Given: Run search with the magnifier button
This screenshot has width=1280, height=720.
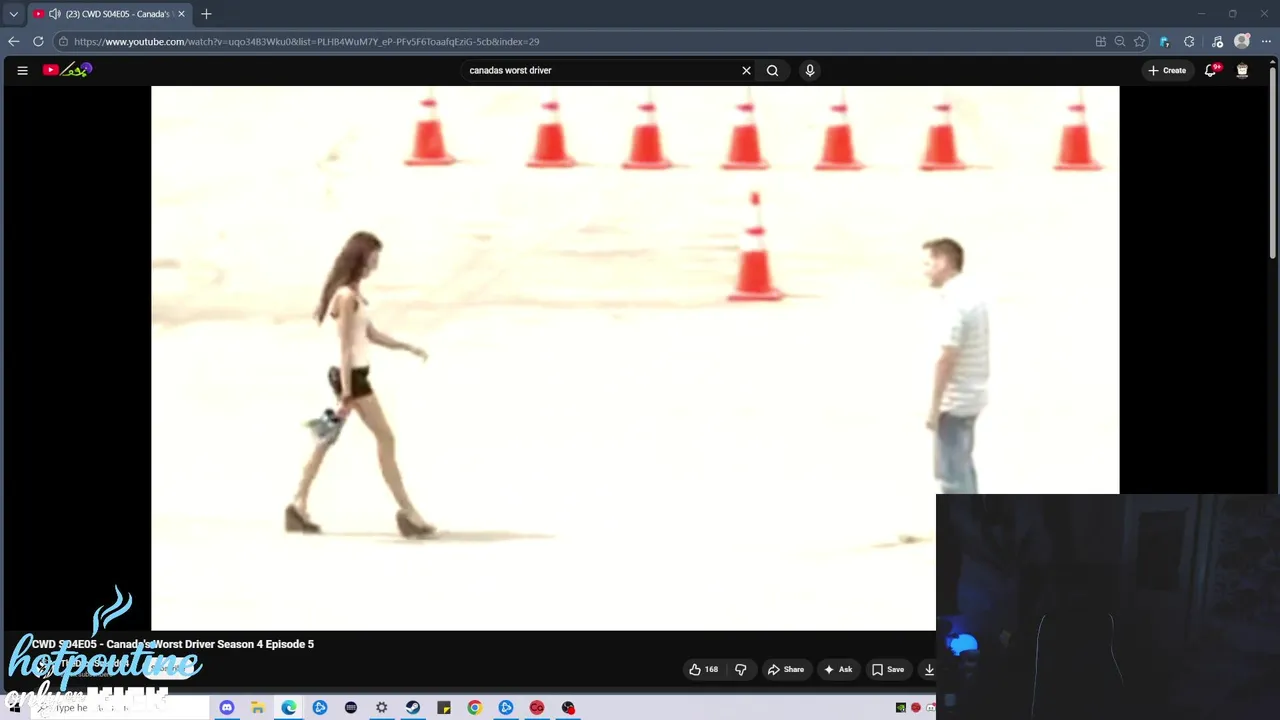Looking at the screenshot, I should pos(772,70).
